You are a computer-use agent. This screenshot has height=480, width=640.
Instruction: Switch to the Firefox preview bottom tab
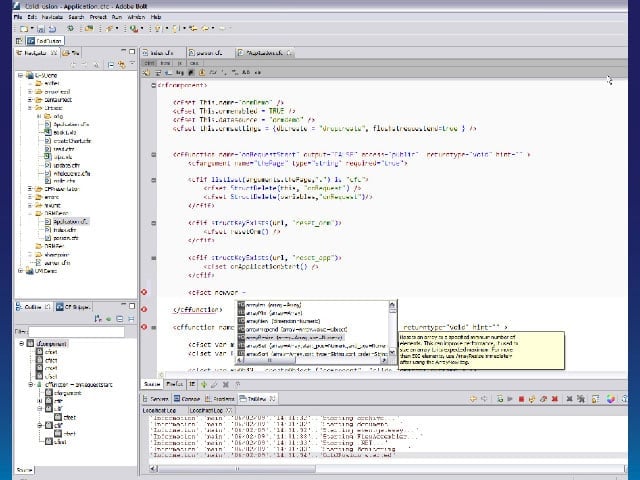point(175,384)
